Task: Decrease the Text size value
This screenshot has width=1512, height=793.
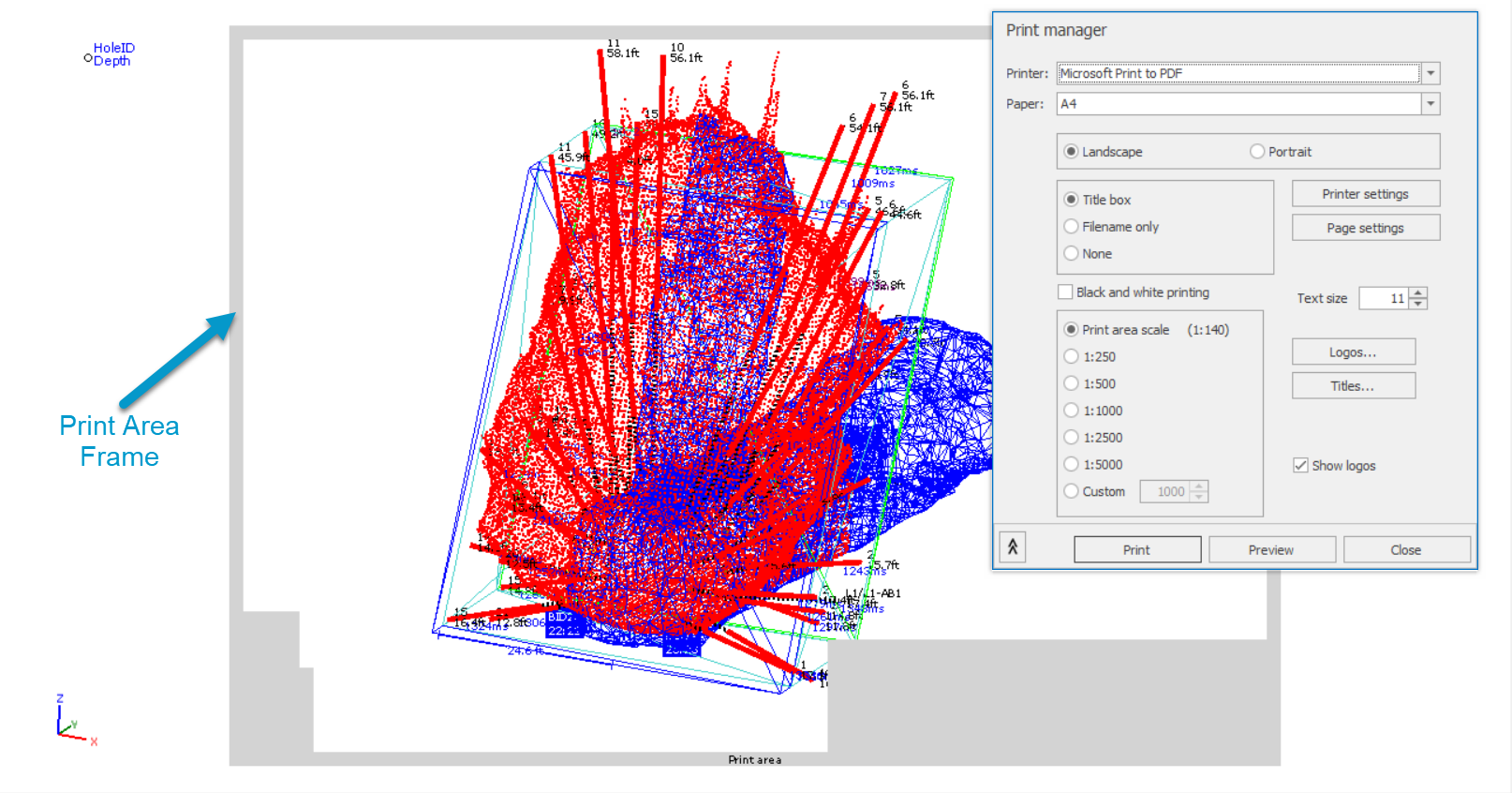Action: [1418, 304]
